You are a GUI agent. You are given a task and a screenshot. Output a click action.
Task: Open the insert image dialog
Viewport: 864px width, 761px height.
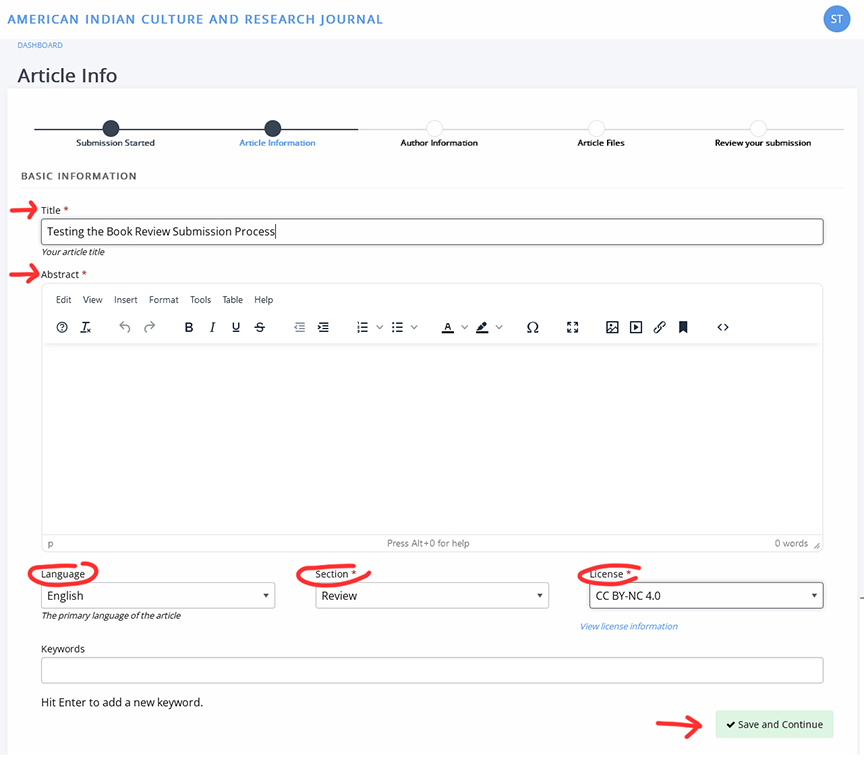tap(612, 327)
